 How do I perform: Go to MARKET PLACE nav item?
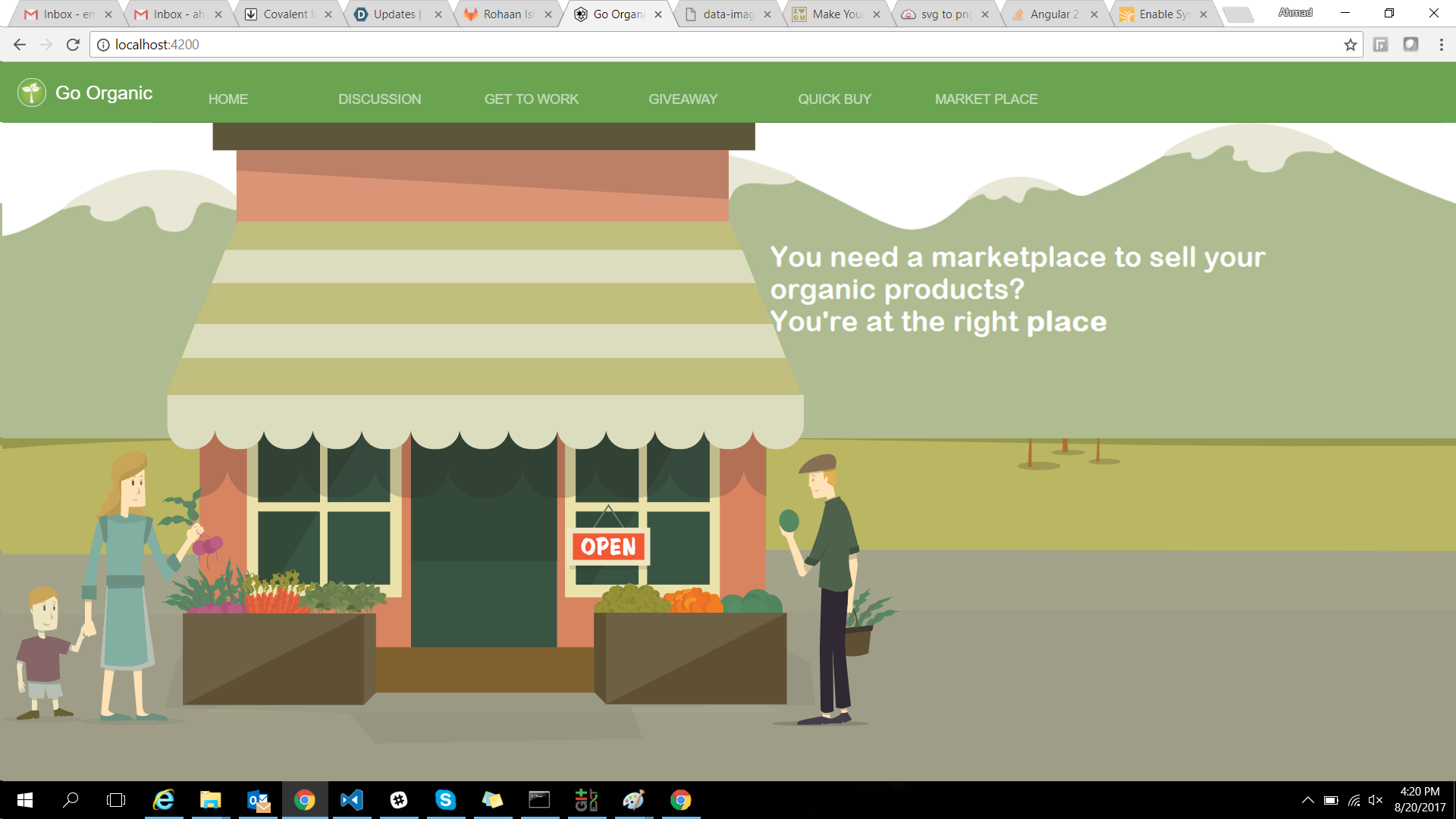click(986, 99)
